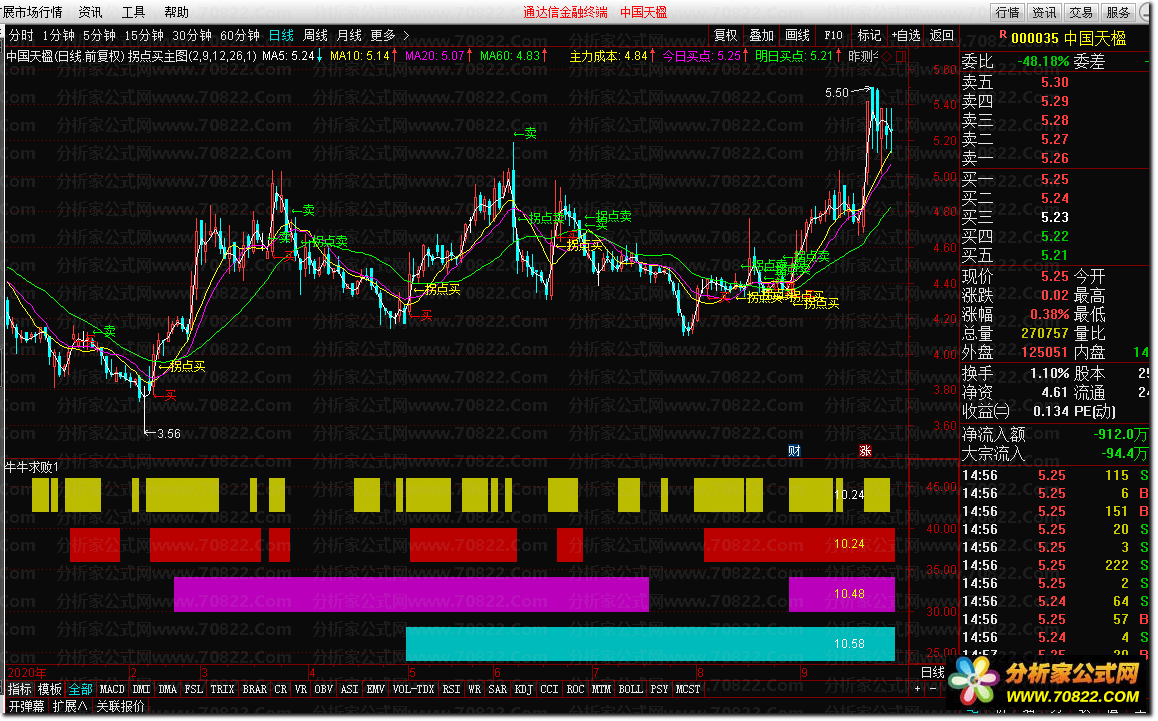1158x721 pixels.
Task: Switch to the 60分钟 period
Action: pyautogui.click(x=239, y=35)
